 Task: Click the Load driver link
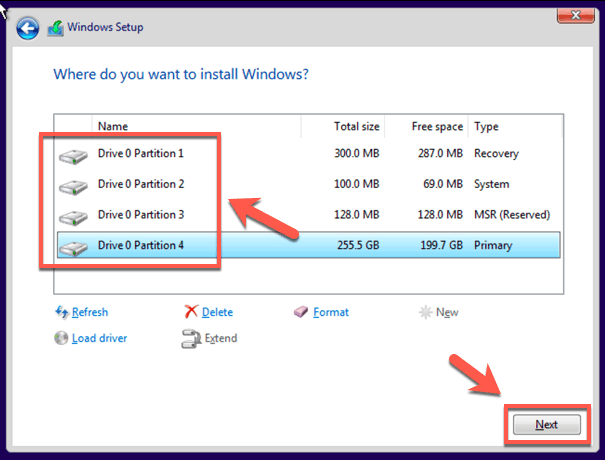click(99, 338)
